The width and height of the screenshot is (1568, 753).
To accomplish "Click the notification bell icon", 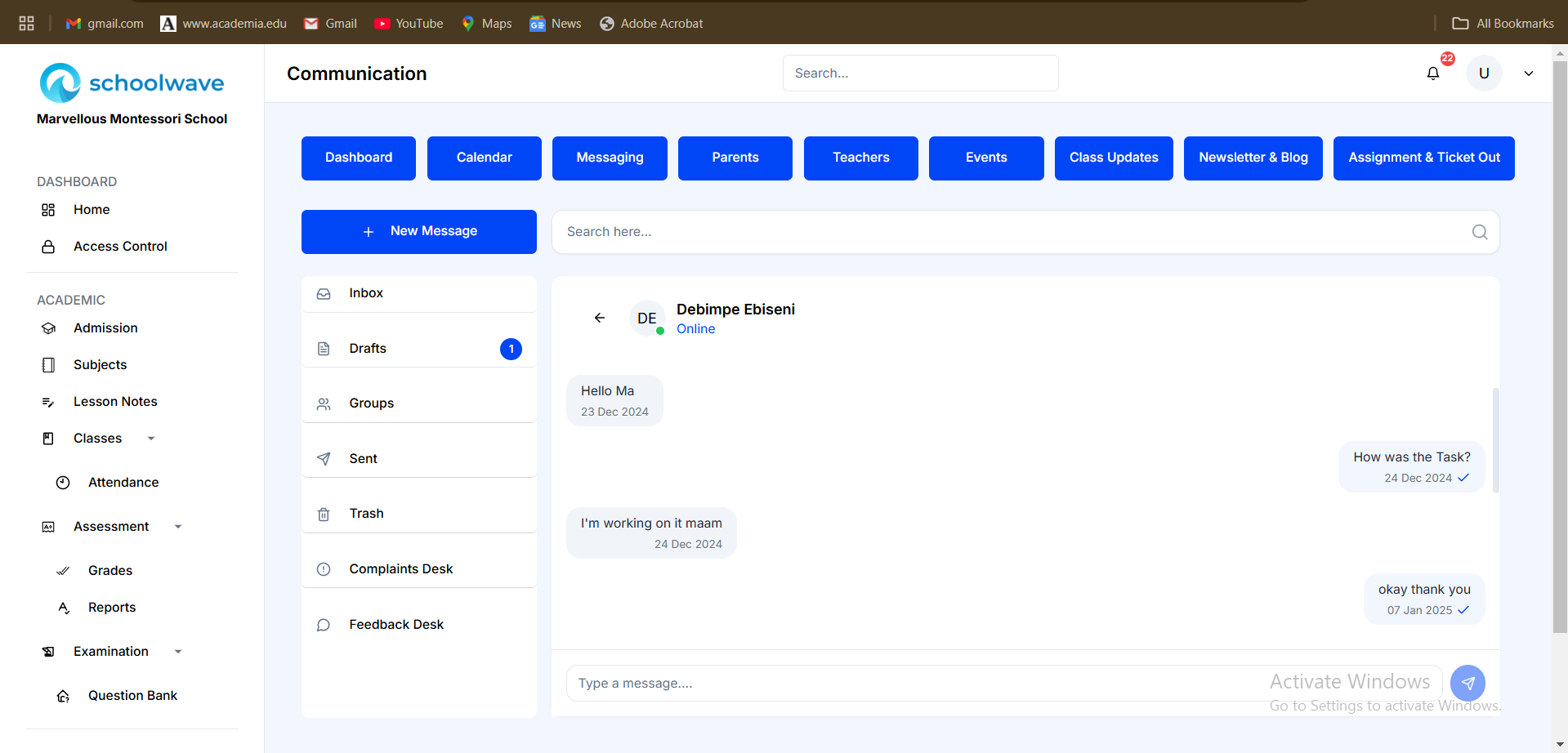I will click(x=1432, y=74).
